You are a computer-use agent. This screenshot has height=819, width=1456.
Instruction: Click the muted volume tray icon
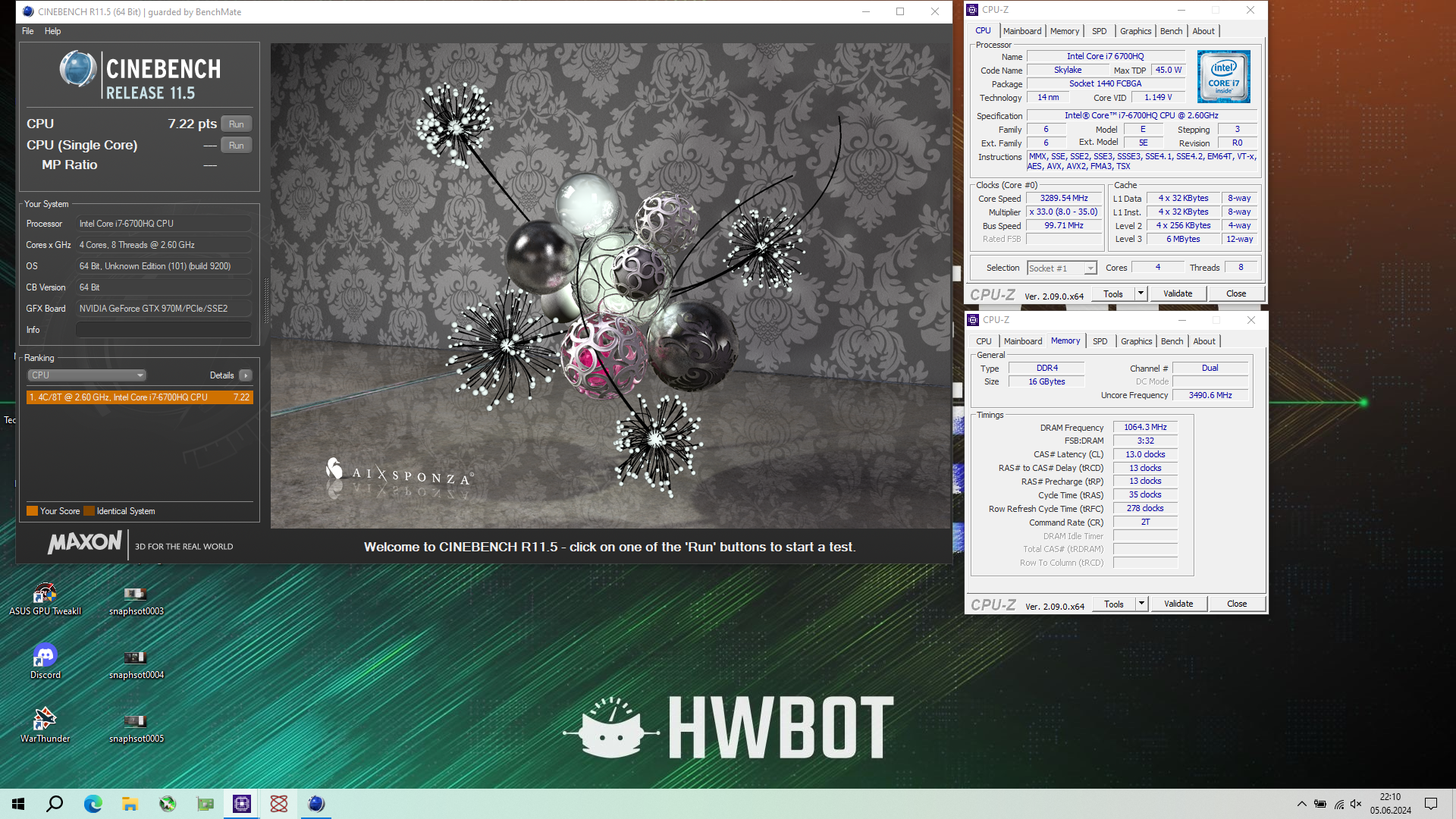[1356, 804]
